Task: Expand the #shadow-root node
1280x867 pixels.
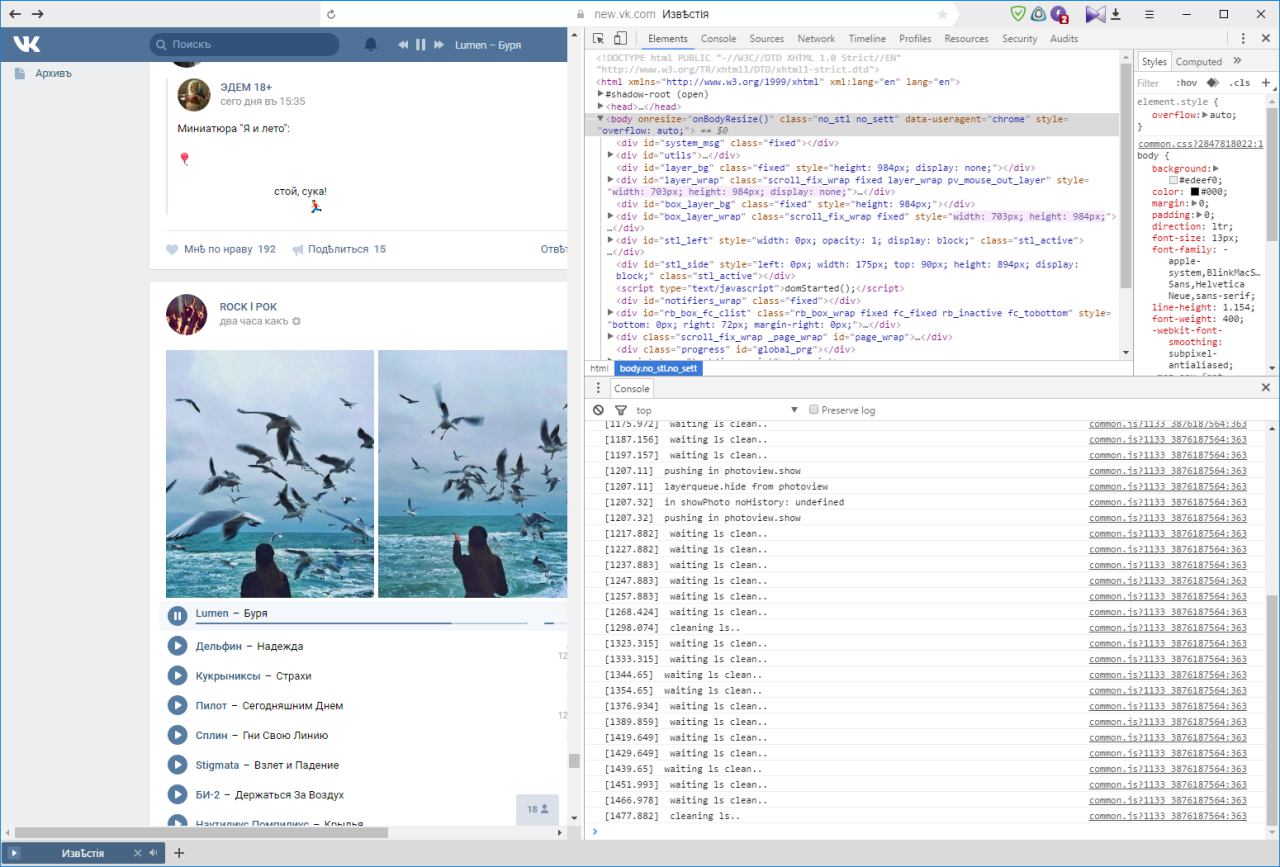Action: (x=601, y=94)
